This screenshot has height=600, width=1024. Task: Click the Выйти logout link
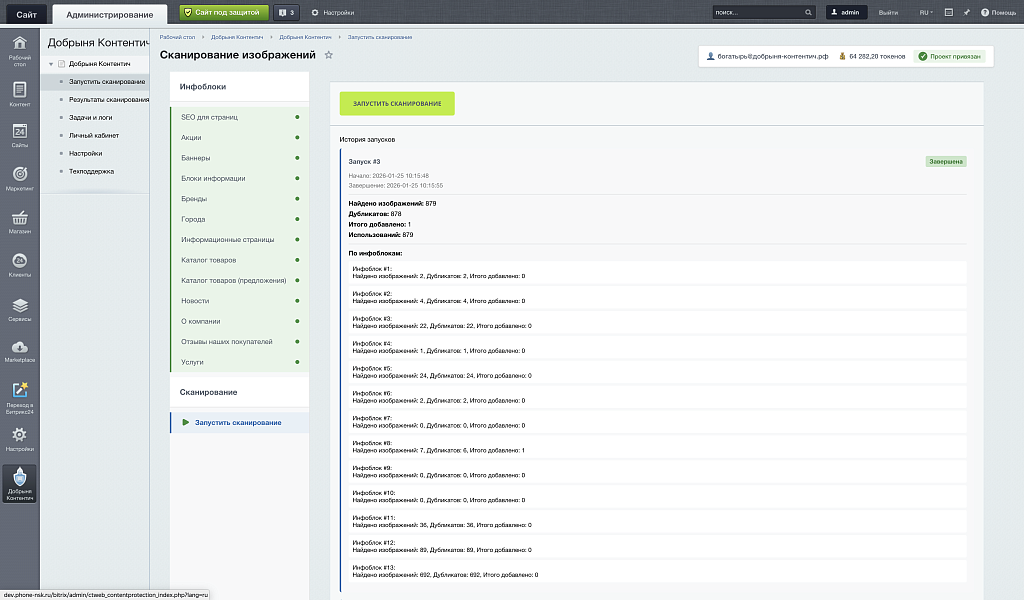click(888, 12)
